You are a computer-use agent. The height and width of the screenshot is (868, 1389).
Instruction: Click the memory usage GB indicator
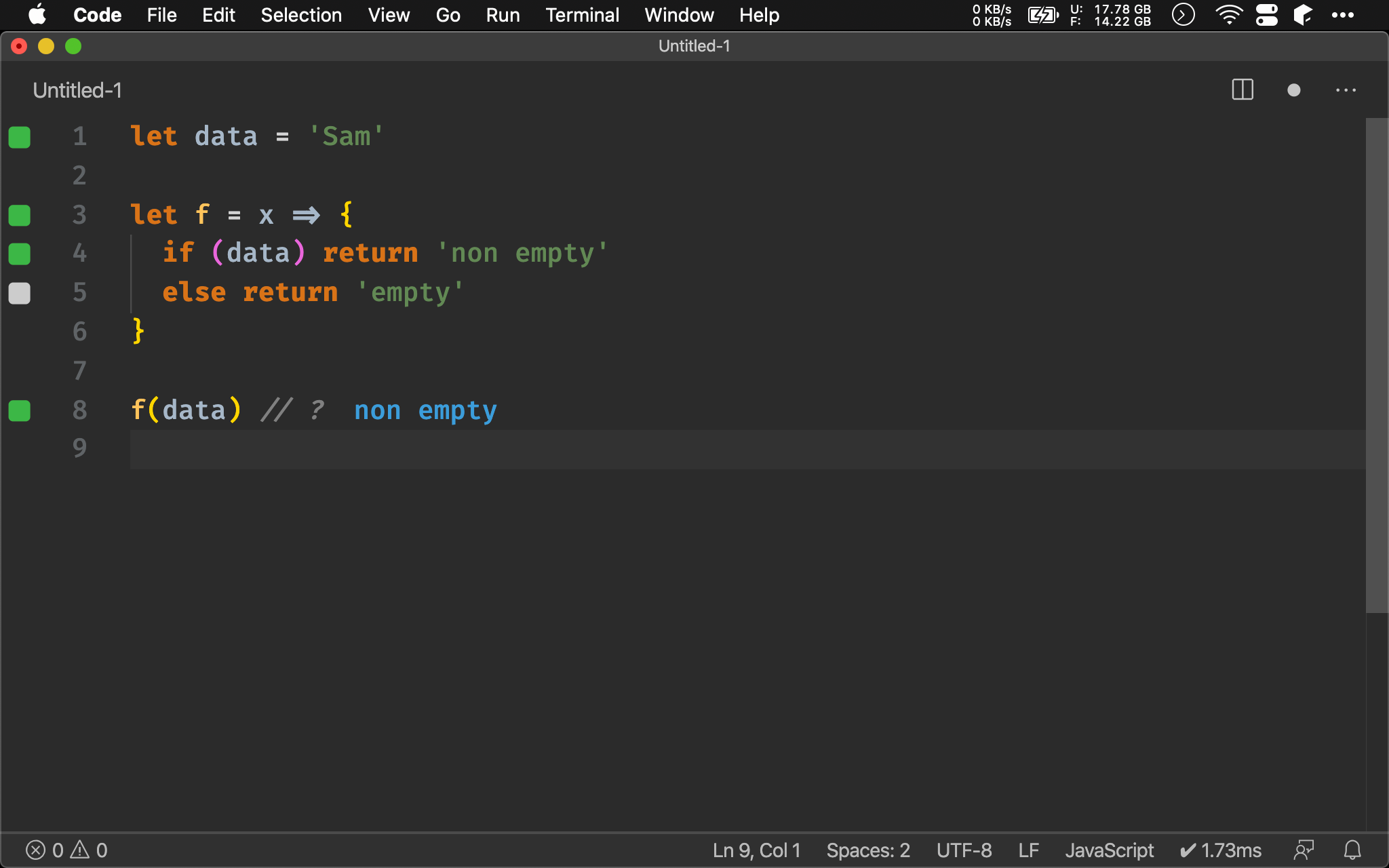tap(1110, 15)
